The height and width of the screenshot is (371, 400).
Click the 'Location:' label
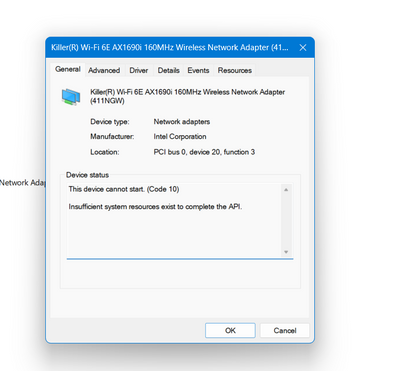point(105,152)
